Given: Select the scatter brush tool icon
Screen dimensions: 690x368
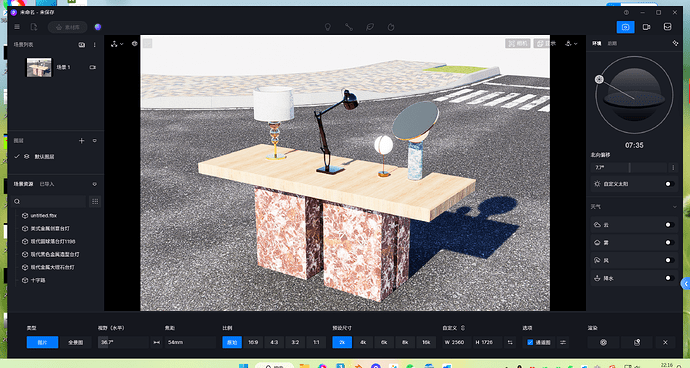Looking at the screenshot, I should 391,27.
